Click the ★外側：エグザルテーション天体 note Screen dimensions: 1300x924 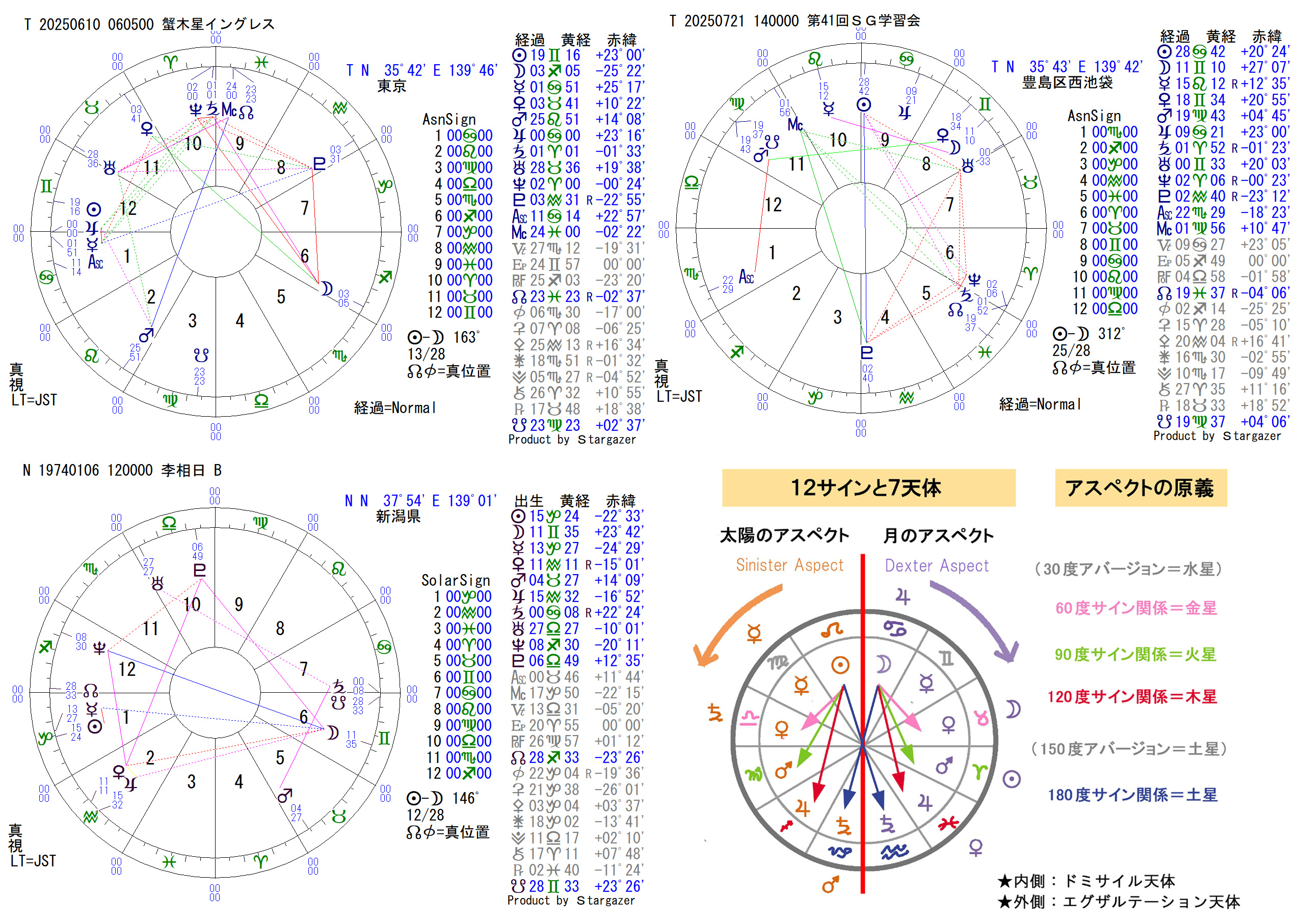1119,901
